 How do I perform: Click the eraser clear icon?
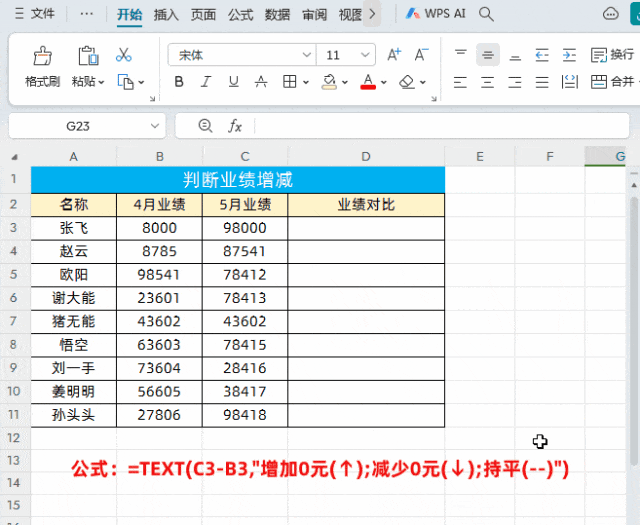pos(407,82)
